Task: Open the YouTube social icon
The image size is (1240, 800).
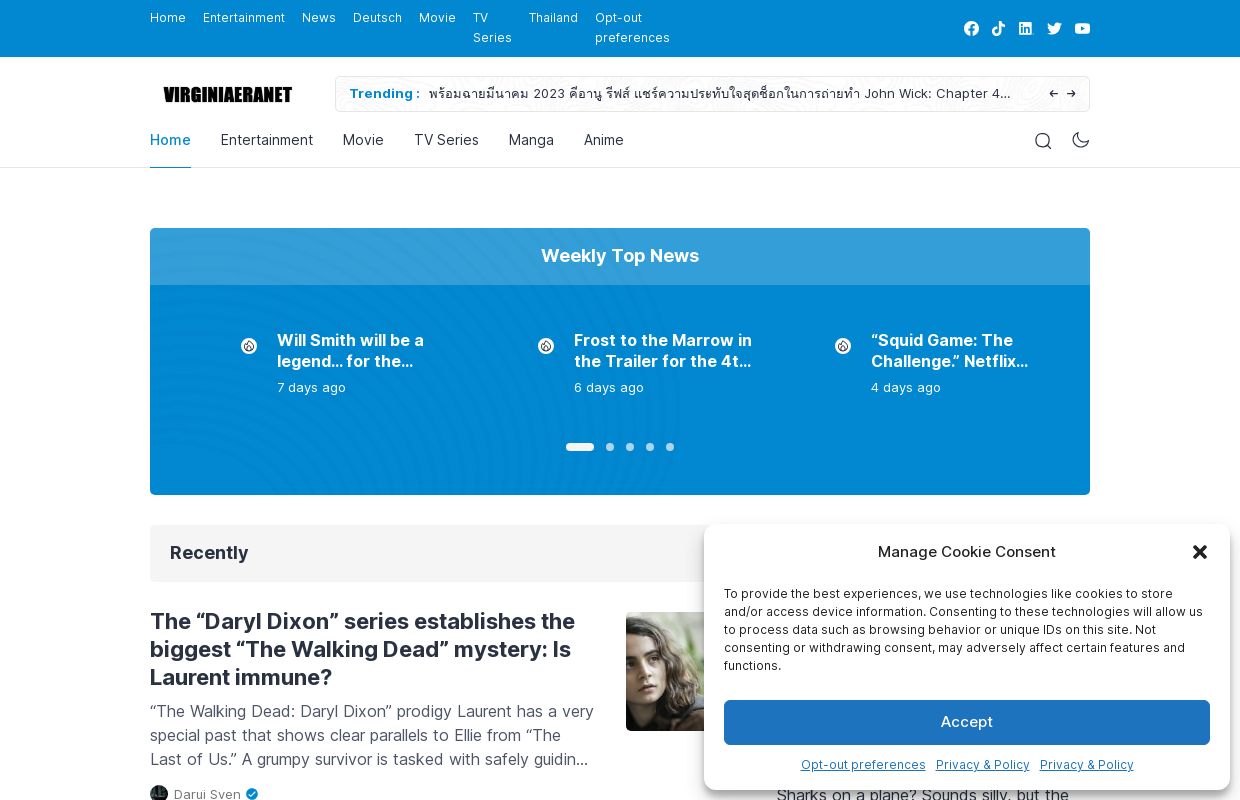Action: [x=1082, y=28]
